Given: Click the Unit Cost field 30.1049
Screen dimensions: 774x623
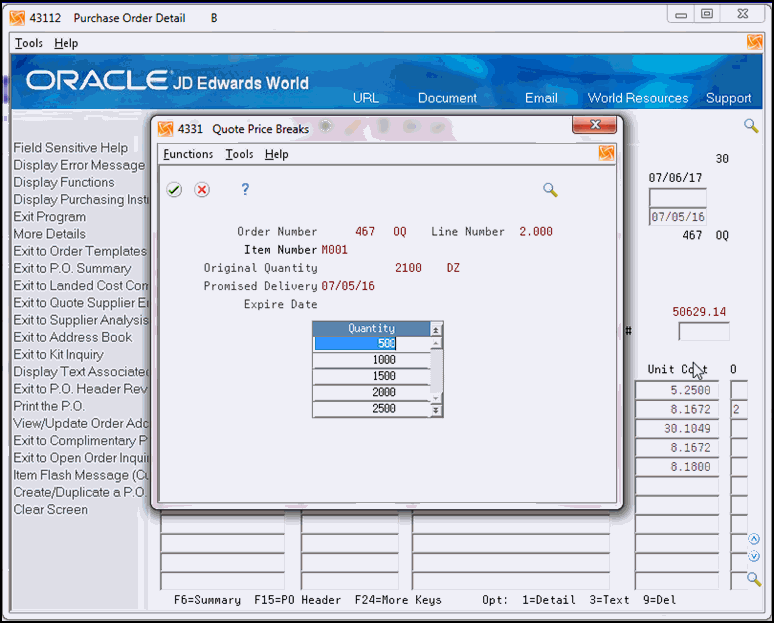Looking at the screenshot, I should tap(677, 429).
